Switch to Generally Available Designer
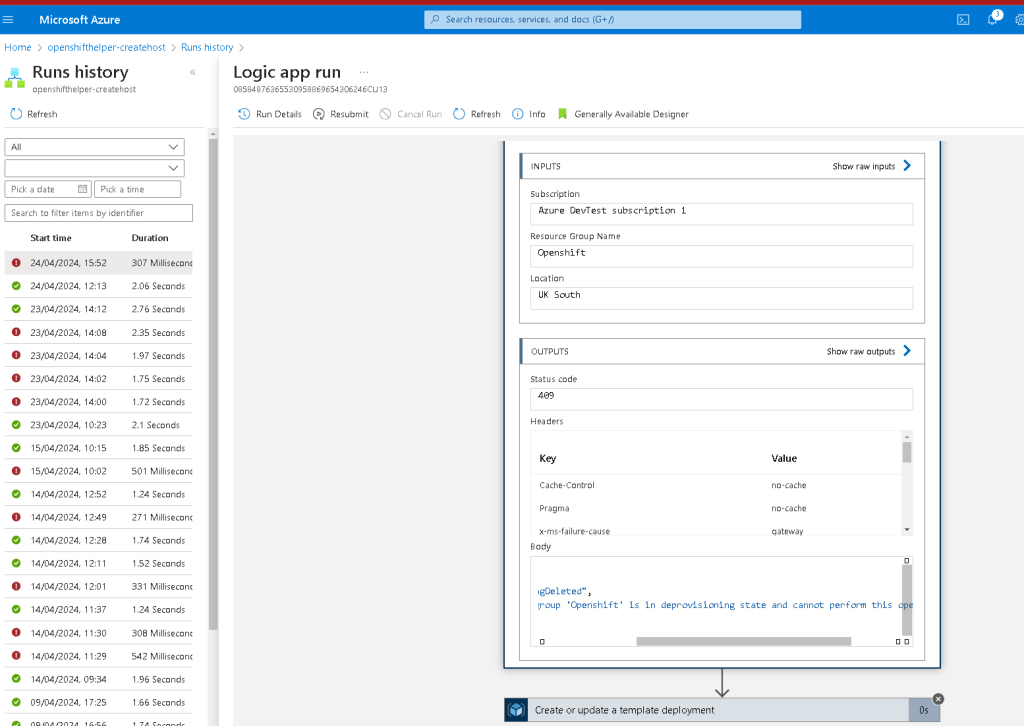 (624, 114)
